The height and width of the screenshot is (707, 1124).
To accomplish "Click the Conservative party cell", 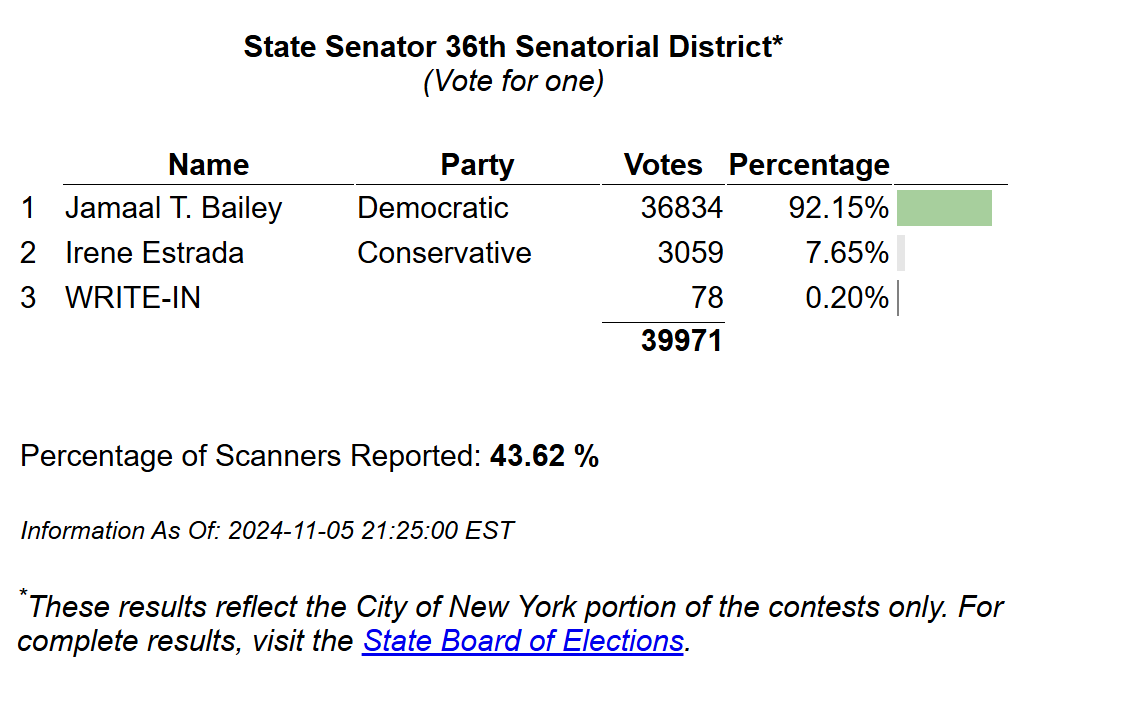I will 444,253.
